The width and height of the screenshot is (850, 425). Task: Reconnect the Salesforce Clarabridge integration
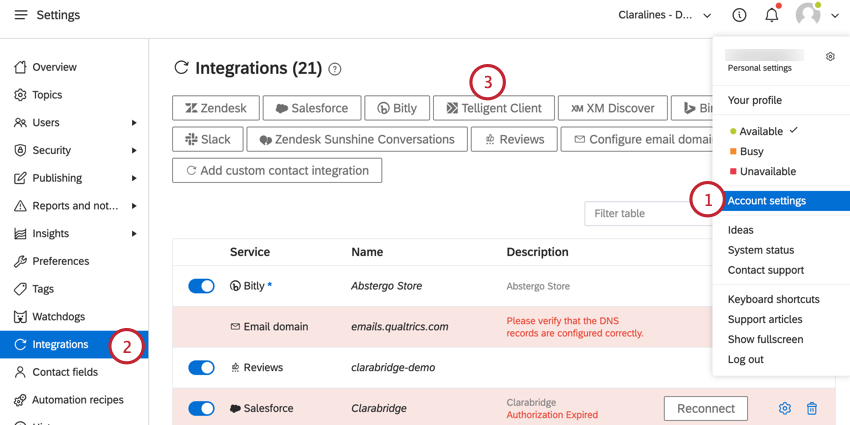click(706, 408)
